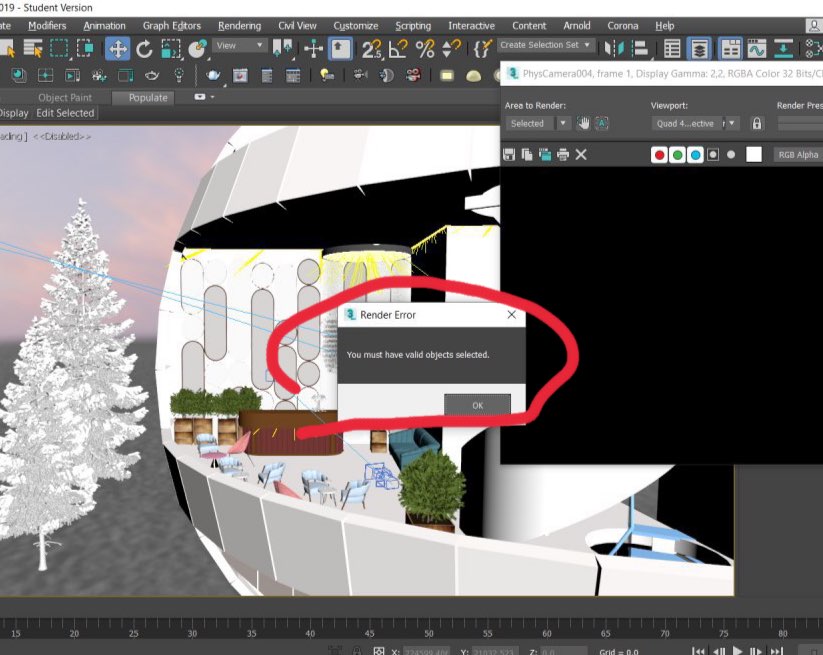This screenshot has width=823, height=655.
Task: Click Select and Manipulate icon
Action: tap(313, 49)
